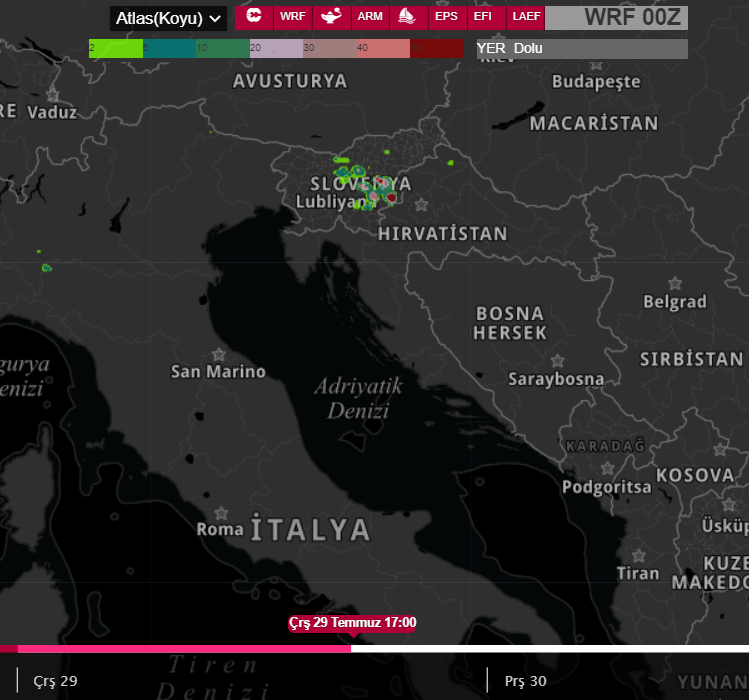Pick the dusty rose 30 legend swatch
The width and height of the screenshot is (749, 700).
coord(330,49)
